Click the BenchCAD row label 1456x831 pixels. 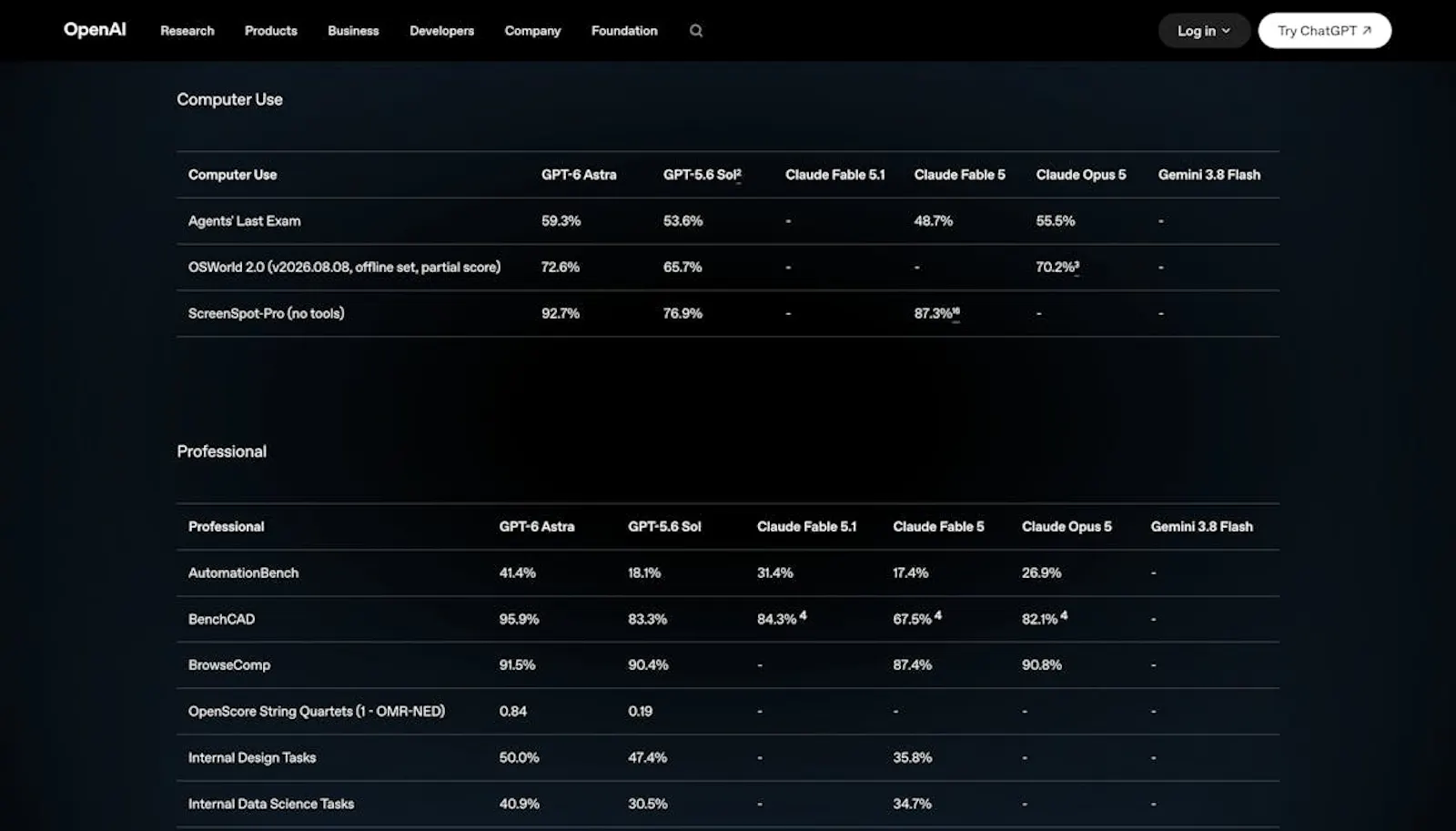pos(221,619)
